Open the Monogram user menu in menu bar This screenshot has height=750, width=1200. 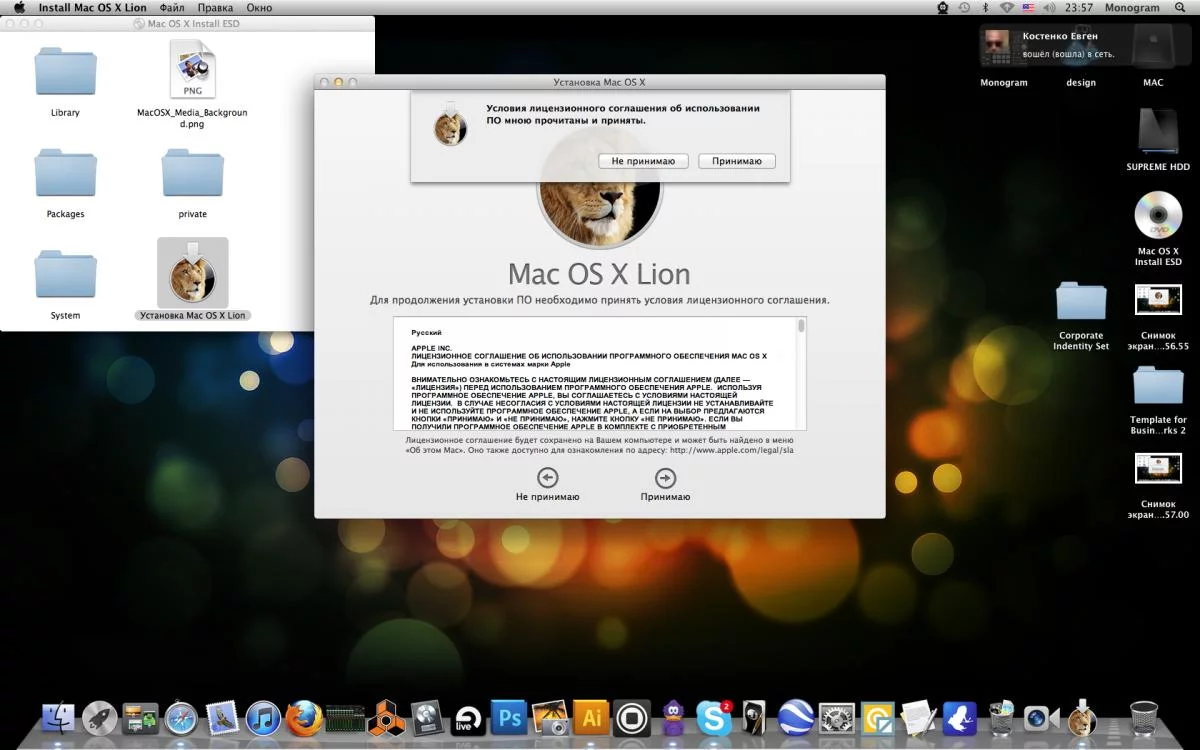click(x=1132, y=8)
